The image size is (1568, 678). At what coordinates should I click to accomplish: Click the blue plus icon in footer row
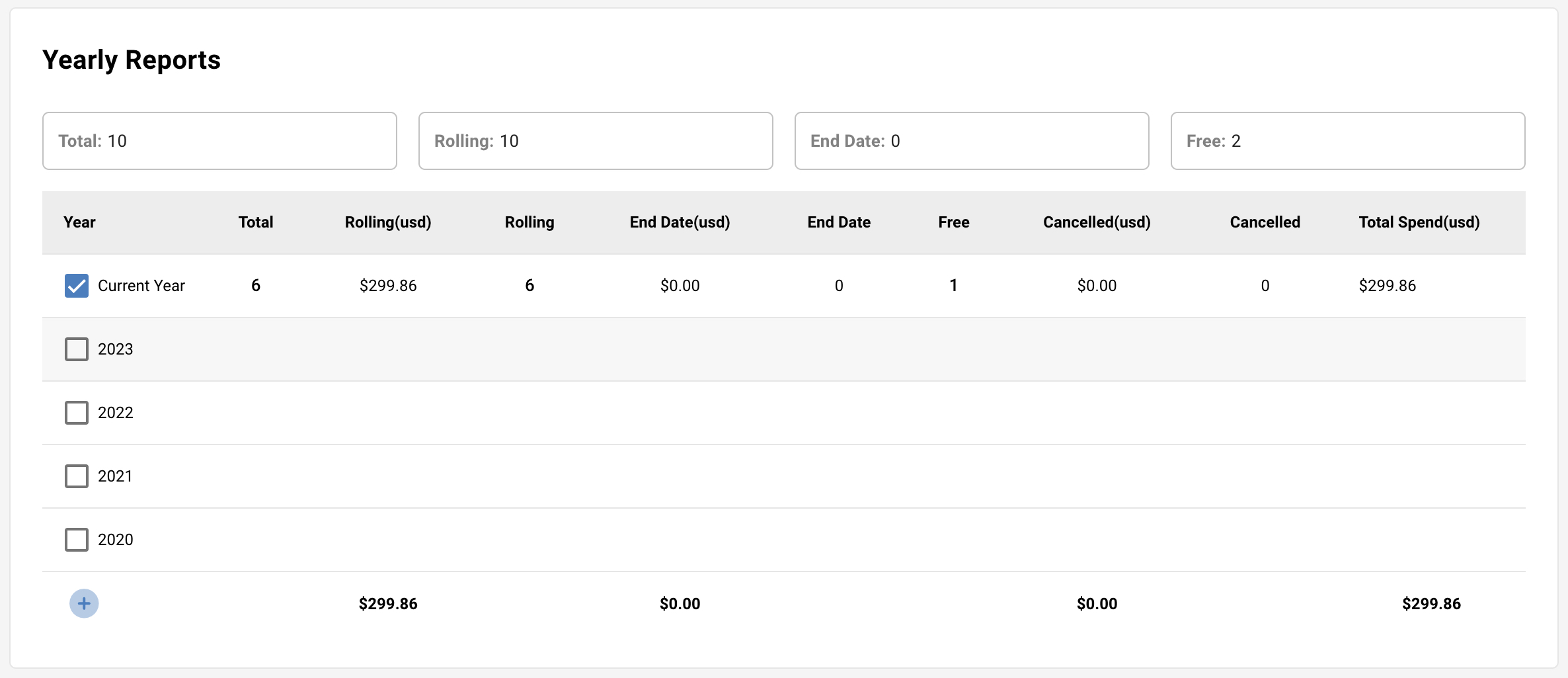84,603
